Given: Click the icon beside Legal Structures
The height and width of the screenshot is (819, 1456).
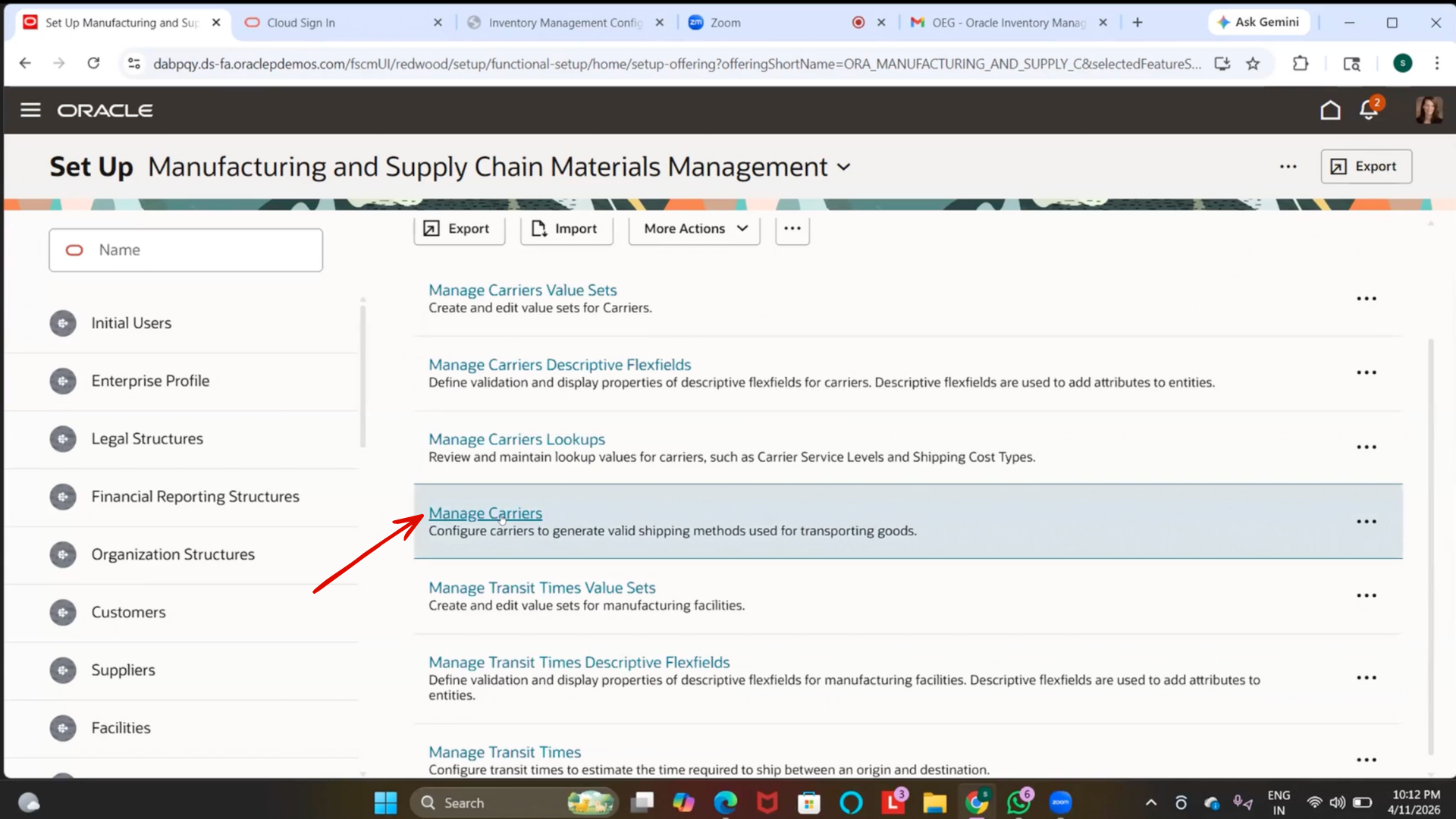Looking at the screenshot, I should 63,439.
